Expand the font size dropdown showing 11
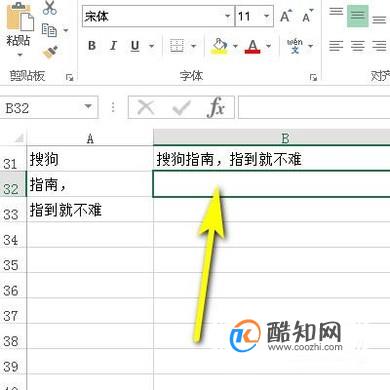 tap(266, 16)
